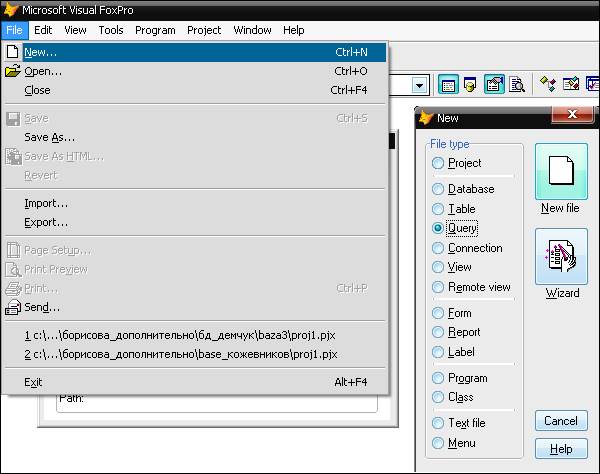Choose Close in the File menu
The width and height of the screenshot is (600, 474).
click(x=196, y=90)
